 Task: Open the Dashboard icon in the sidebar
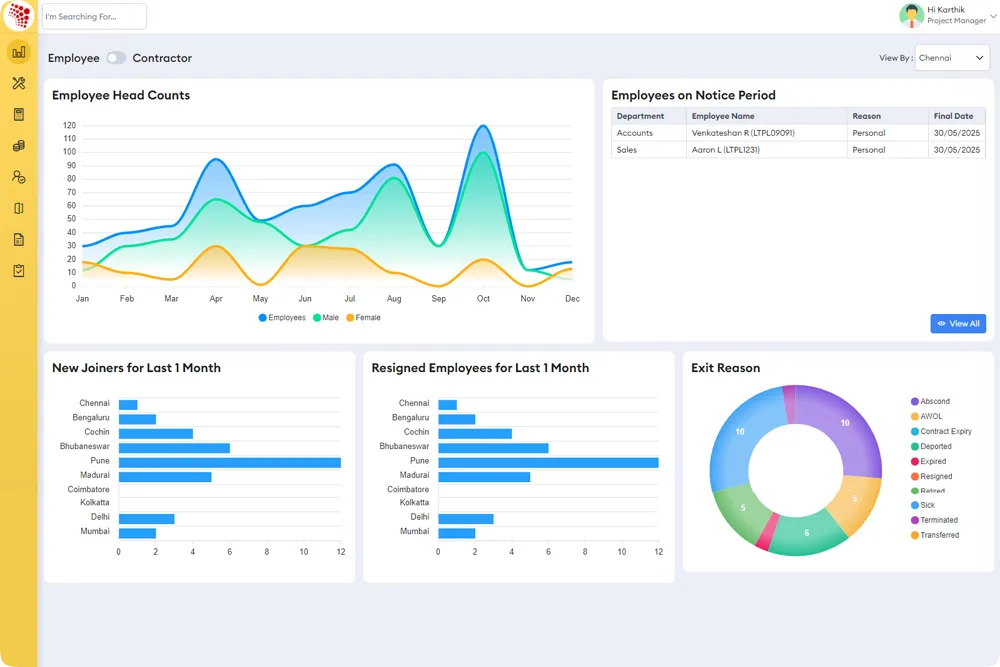pos(18,51)
